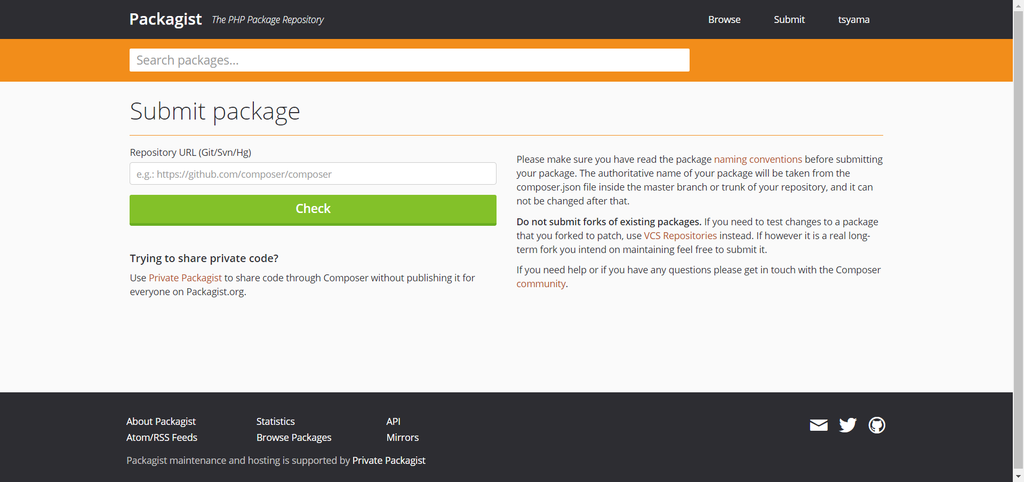Focus the Repository URL input field
1024x482 pixels.
point(313,174)
